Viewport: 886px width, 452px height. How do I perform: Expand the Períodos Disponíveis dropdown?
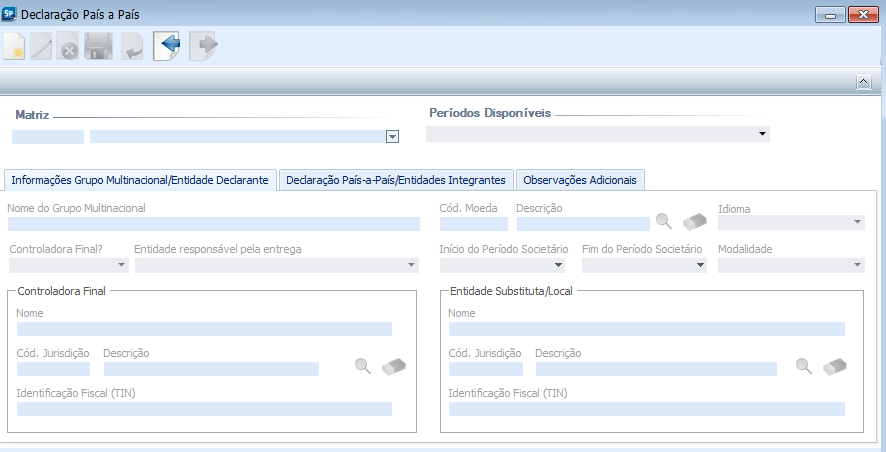pos(762,134)
